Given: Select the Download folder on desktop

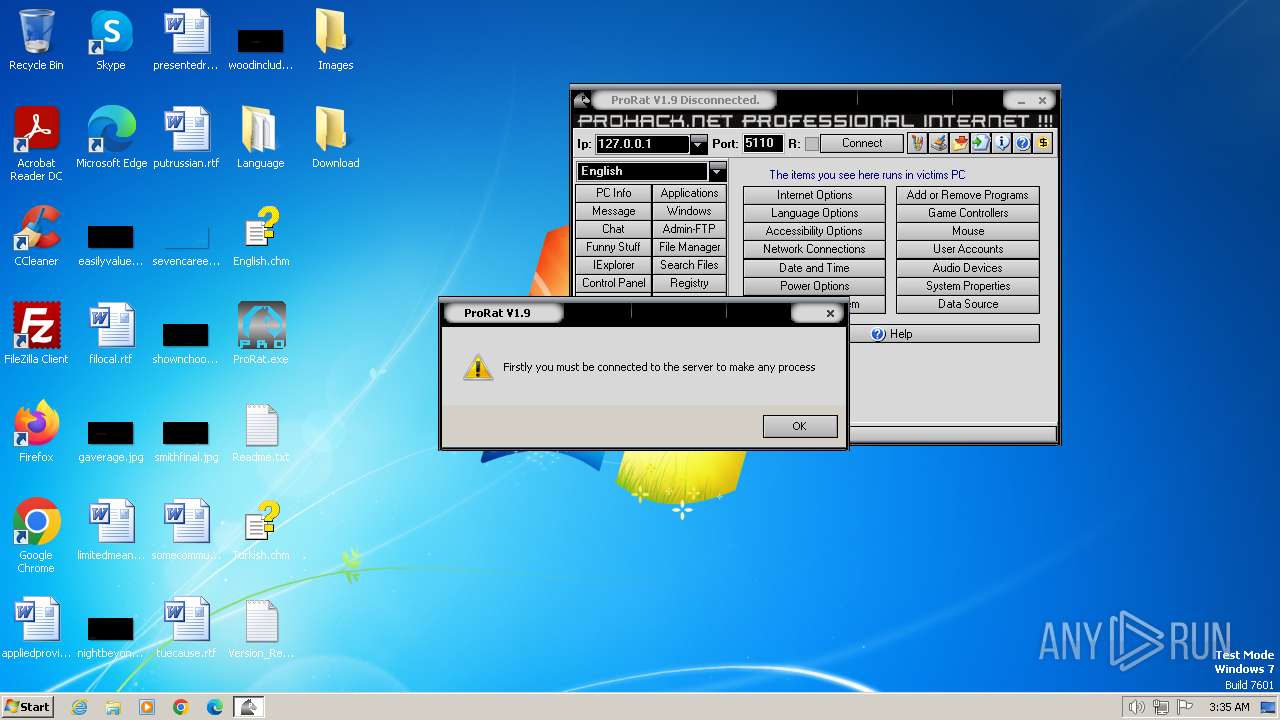Looking at the screenshot, I should coord(335,138).
